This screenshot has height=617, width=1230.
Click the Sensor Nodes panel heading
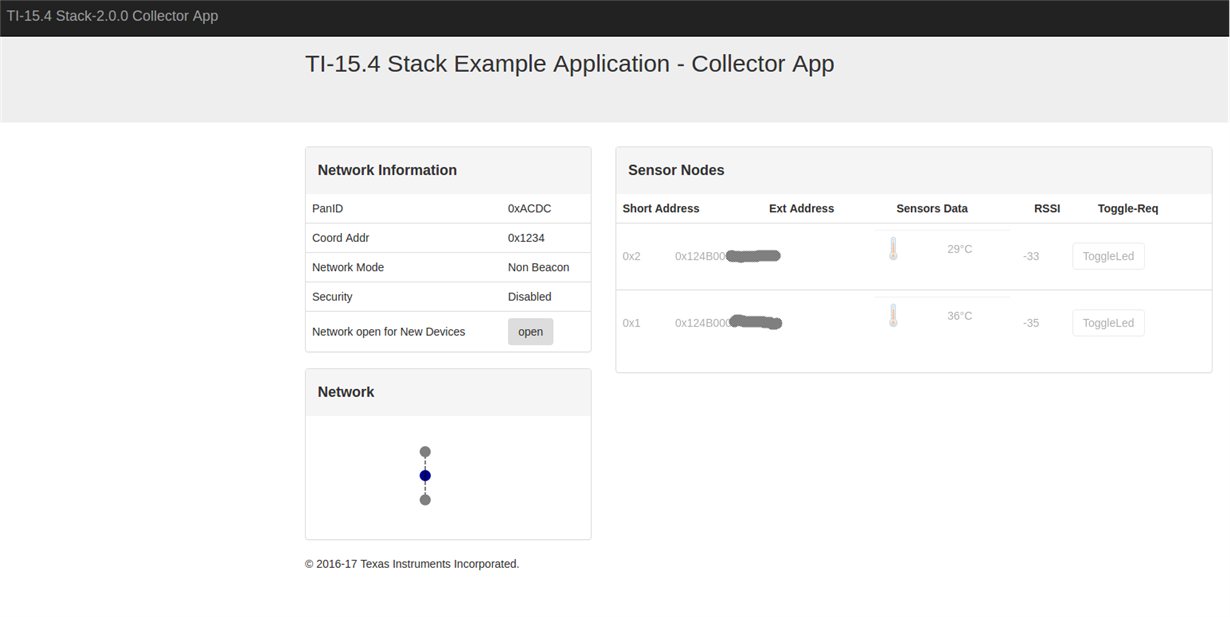pyautogui.click(x=676, y=170)
